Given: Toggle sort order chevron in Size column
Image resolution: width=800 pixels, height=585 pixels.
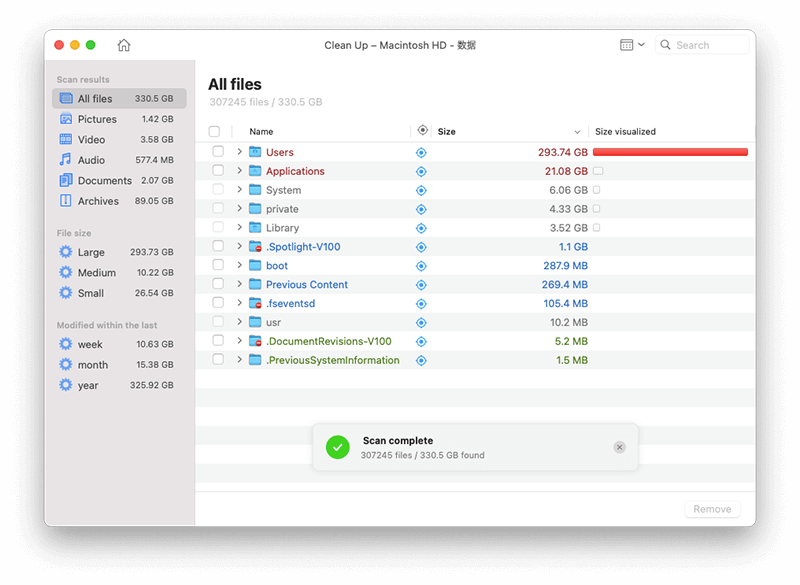Looking at the screenshot, I should pos(577,132).
